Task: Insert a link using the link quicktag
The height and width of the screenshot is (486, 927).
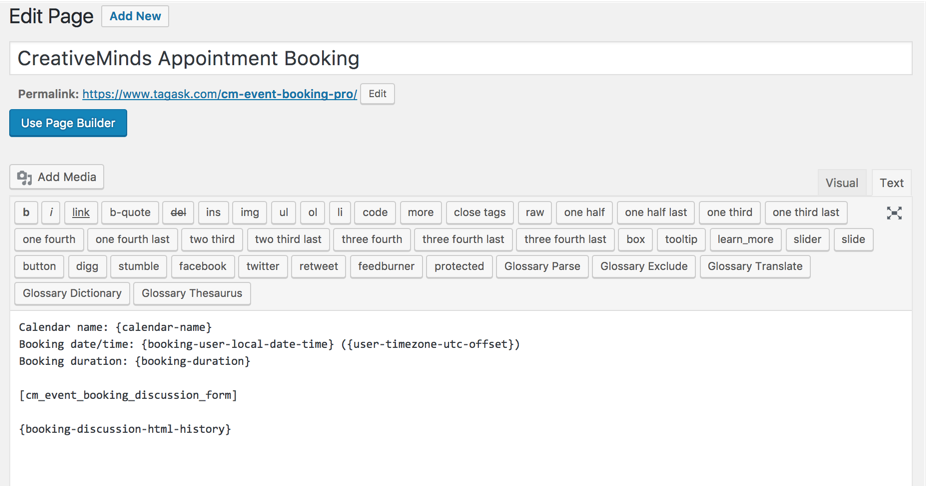Action: [81, 212]
